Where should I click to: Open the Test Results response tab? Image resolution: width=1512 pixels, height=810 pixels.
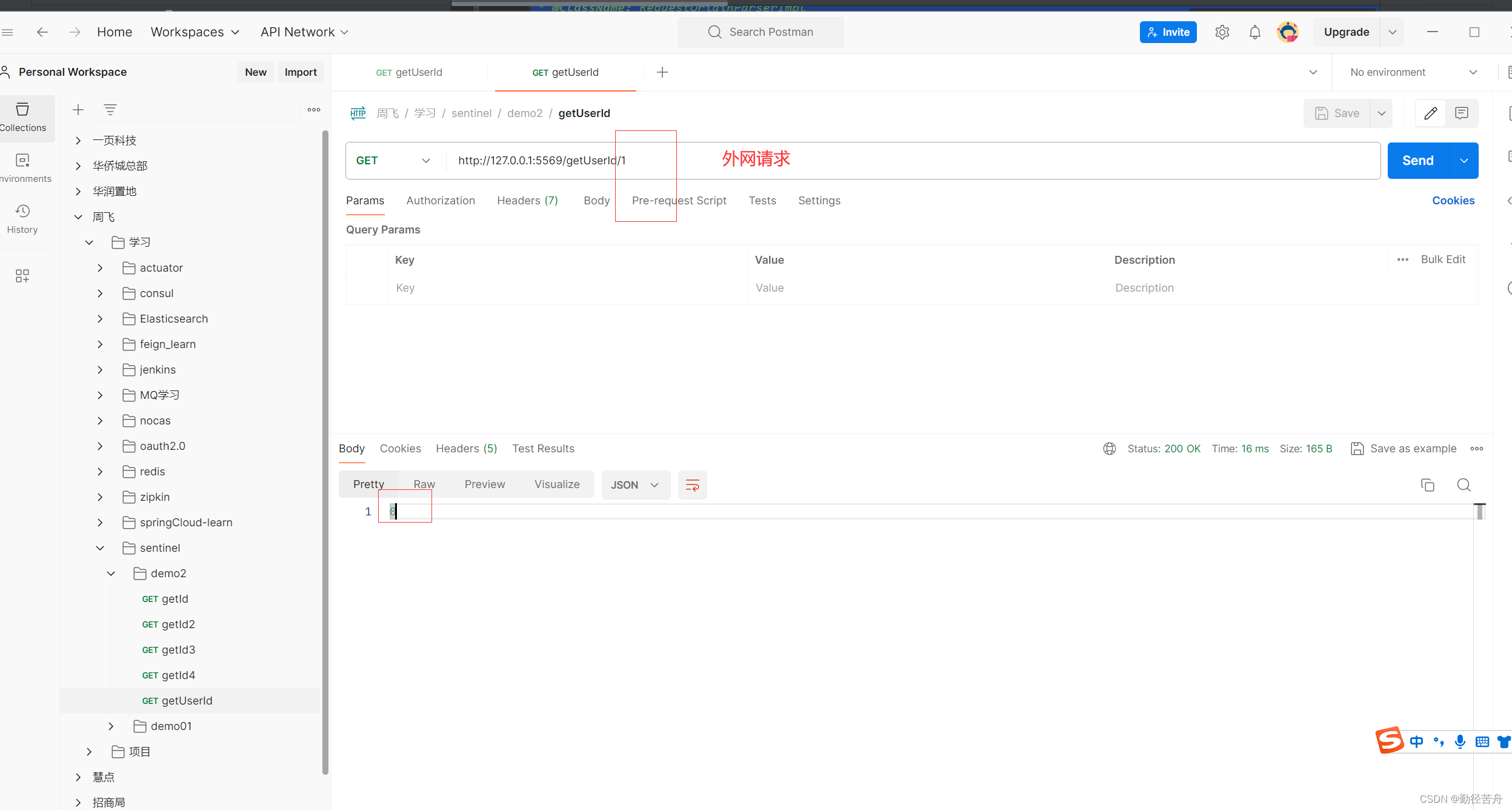(x=543, y=449)
